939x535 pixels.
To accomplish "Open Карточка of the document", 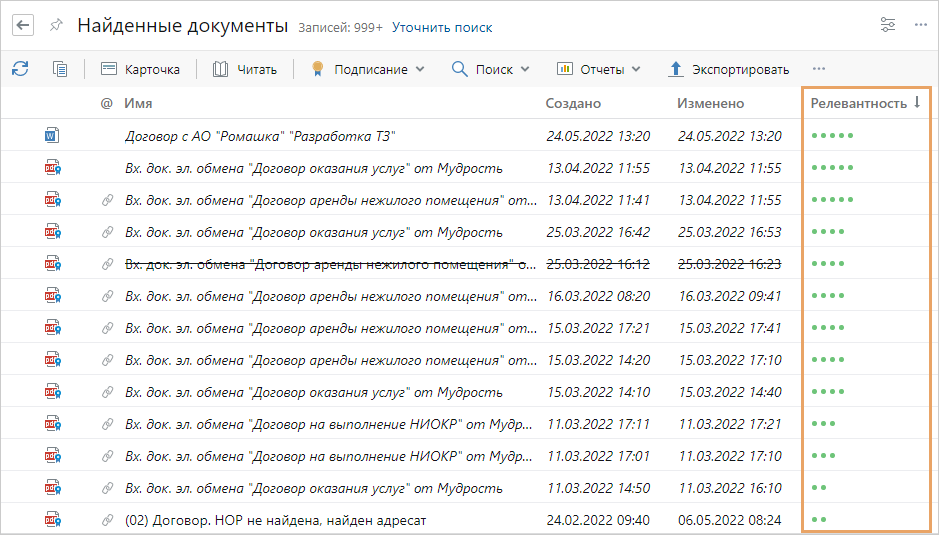I will [141, 69].
